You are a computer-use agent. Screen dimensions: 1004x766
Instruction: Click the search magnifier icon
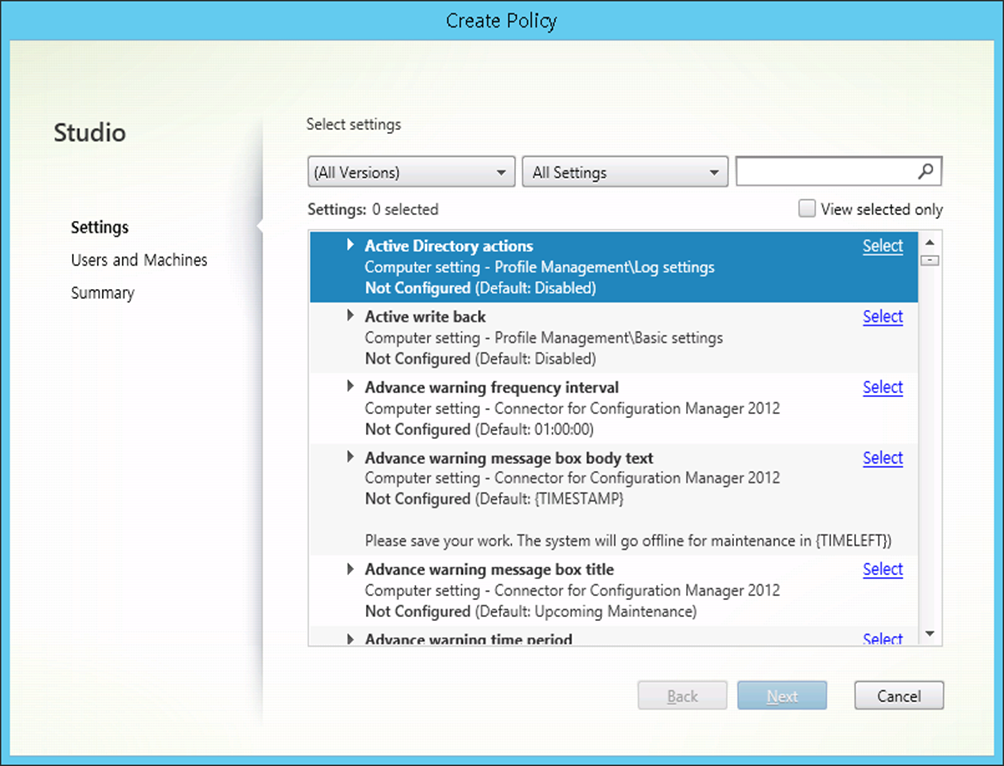click(x=925, y=171)
